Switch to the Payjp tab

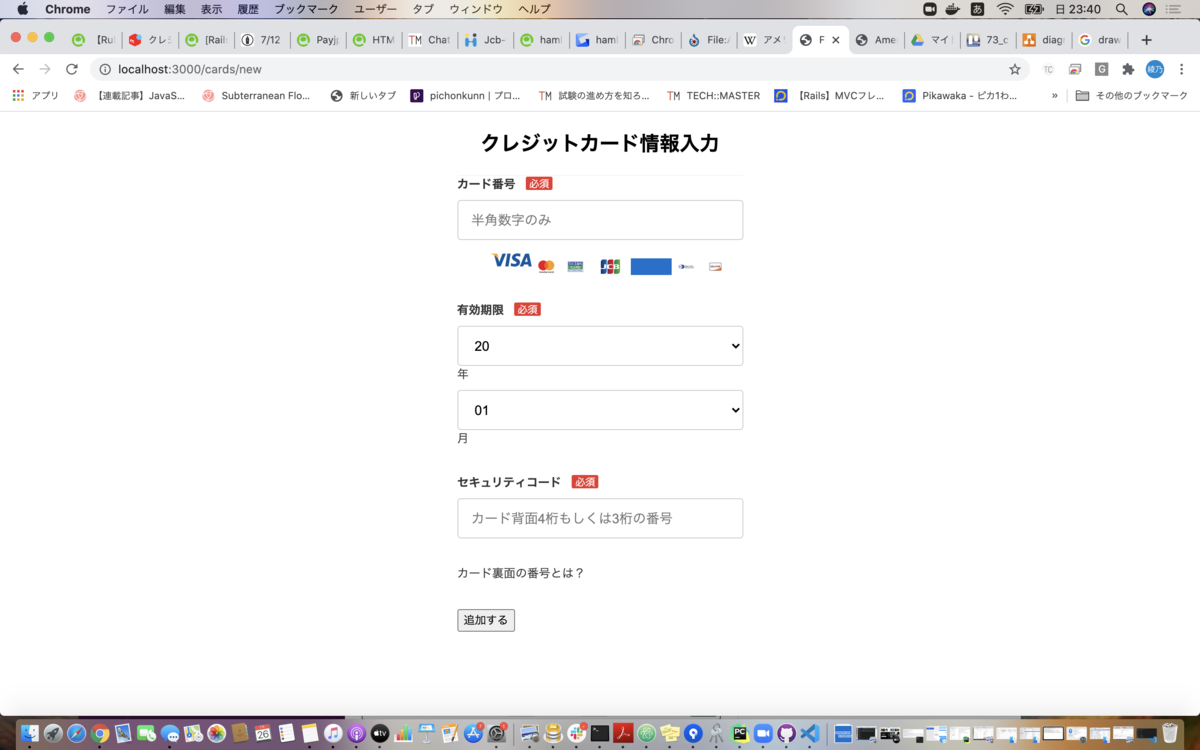(318, 40)
